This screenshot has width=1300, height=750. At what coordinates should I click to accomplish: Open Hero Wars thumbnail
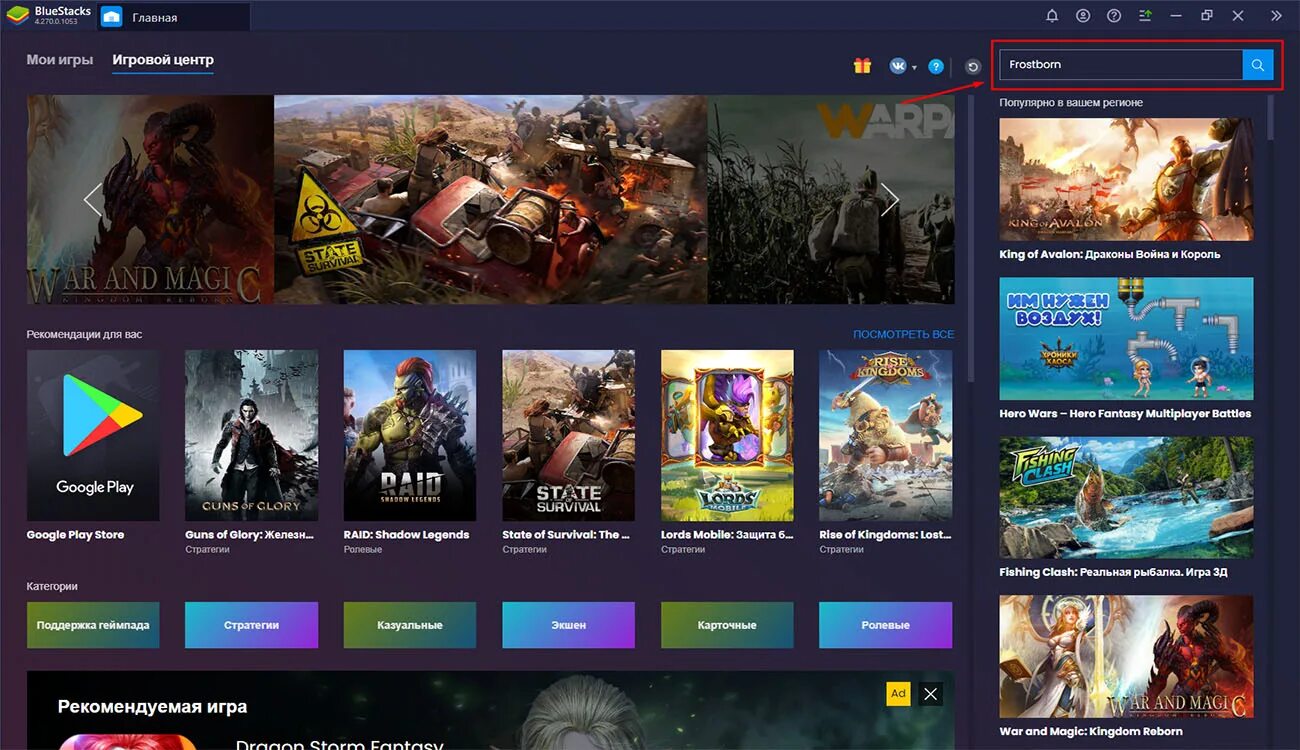[1126, 339]
